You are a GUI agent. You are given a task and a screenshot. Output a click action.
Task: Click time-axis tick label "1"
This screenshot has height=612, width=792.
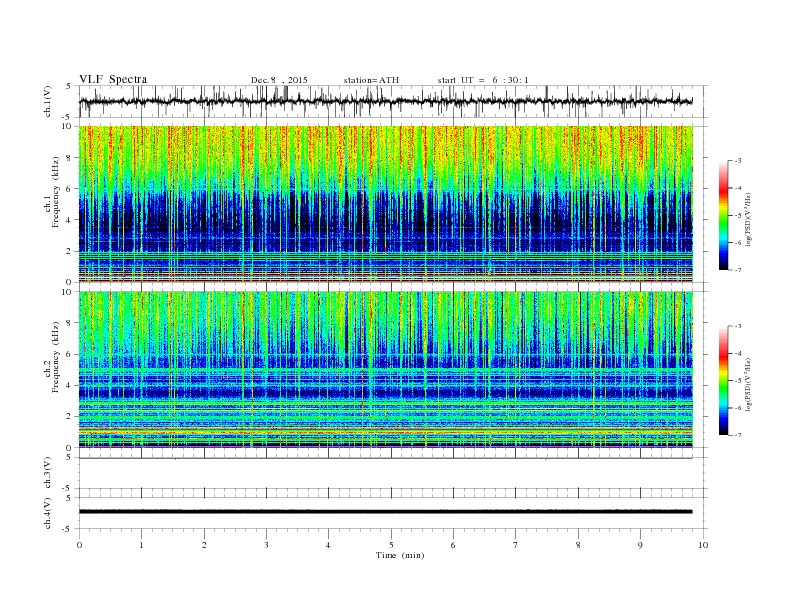[x=141, y=545]
